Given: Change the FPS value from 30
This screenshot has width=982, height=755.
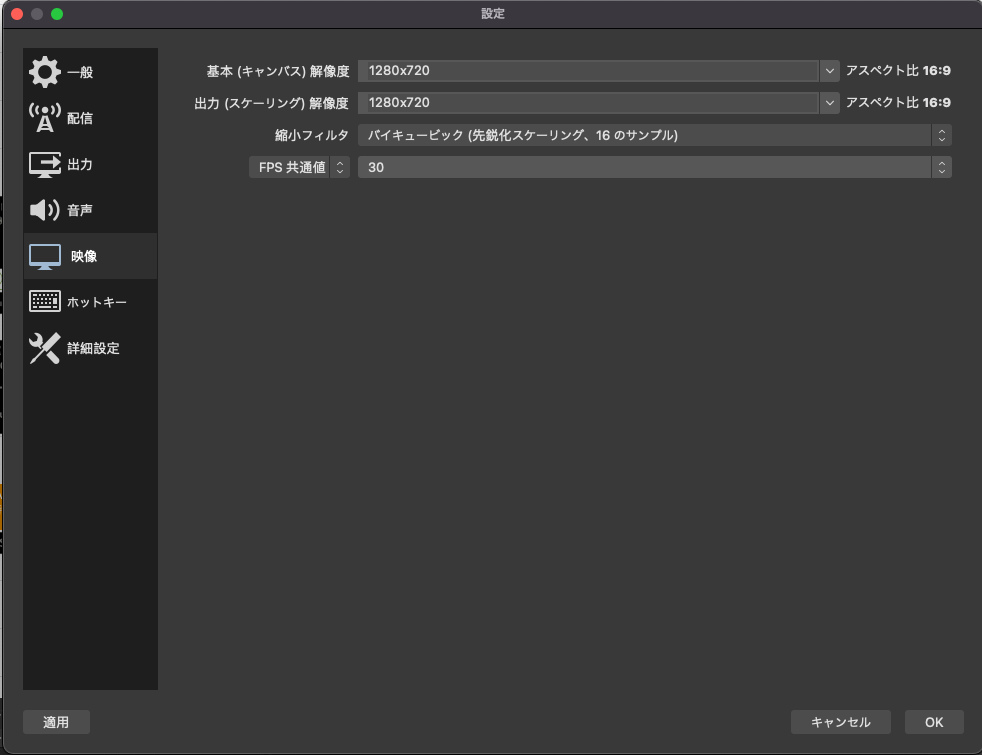Looking at the screenshot, I should click(650, 168).
